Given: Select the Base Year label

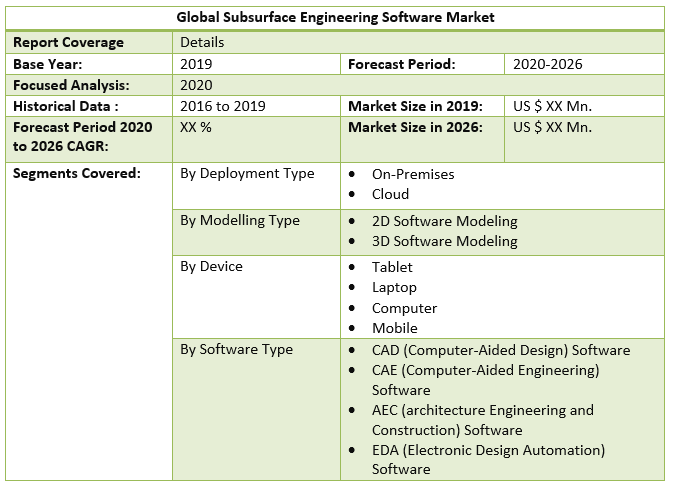Looking at the screenshot, I should click(46, 64).
